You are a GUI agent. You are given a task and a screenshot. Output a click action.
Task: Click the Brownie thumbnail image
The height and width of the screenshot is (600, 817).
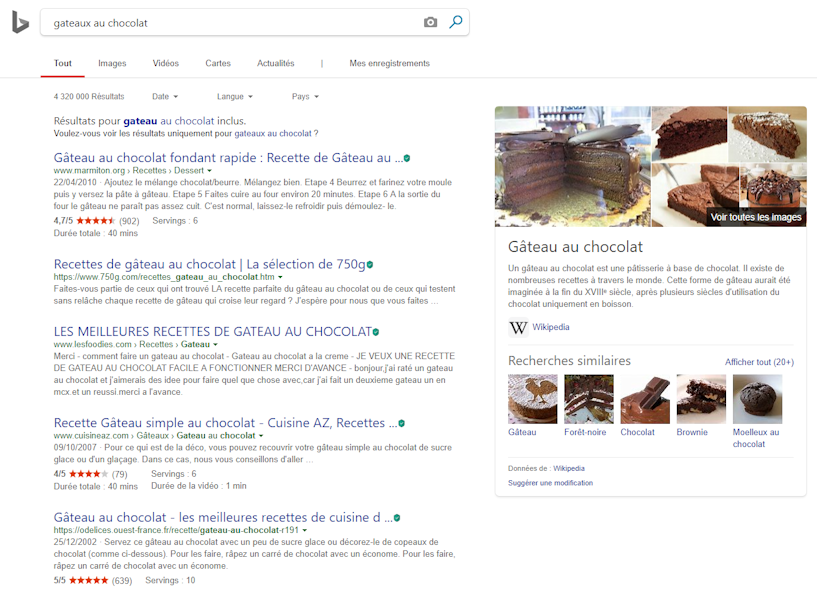(x=701, y=399)
